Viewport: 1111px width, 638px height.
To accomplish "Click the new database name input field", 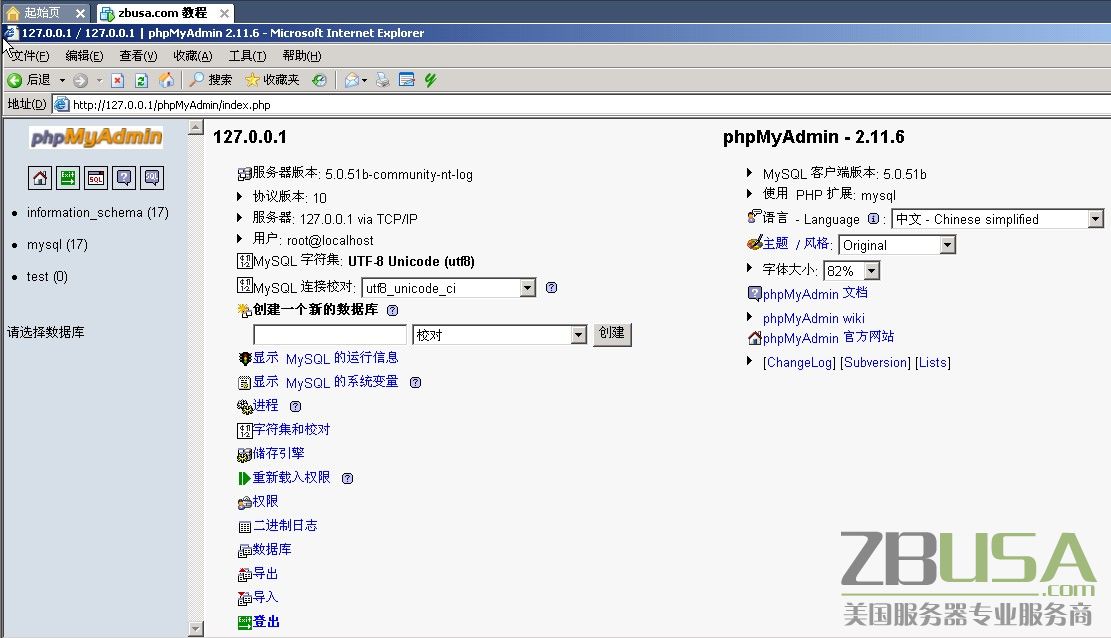I will pyautogui.click(x=330, y=335).
